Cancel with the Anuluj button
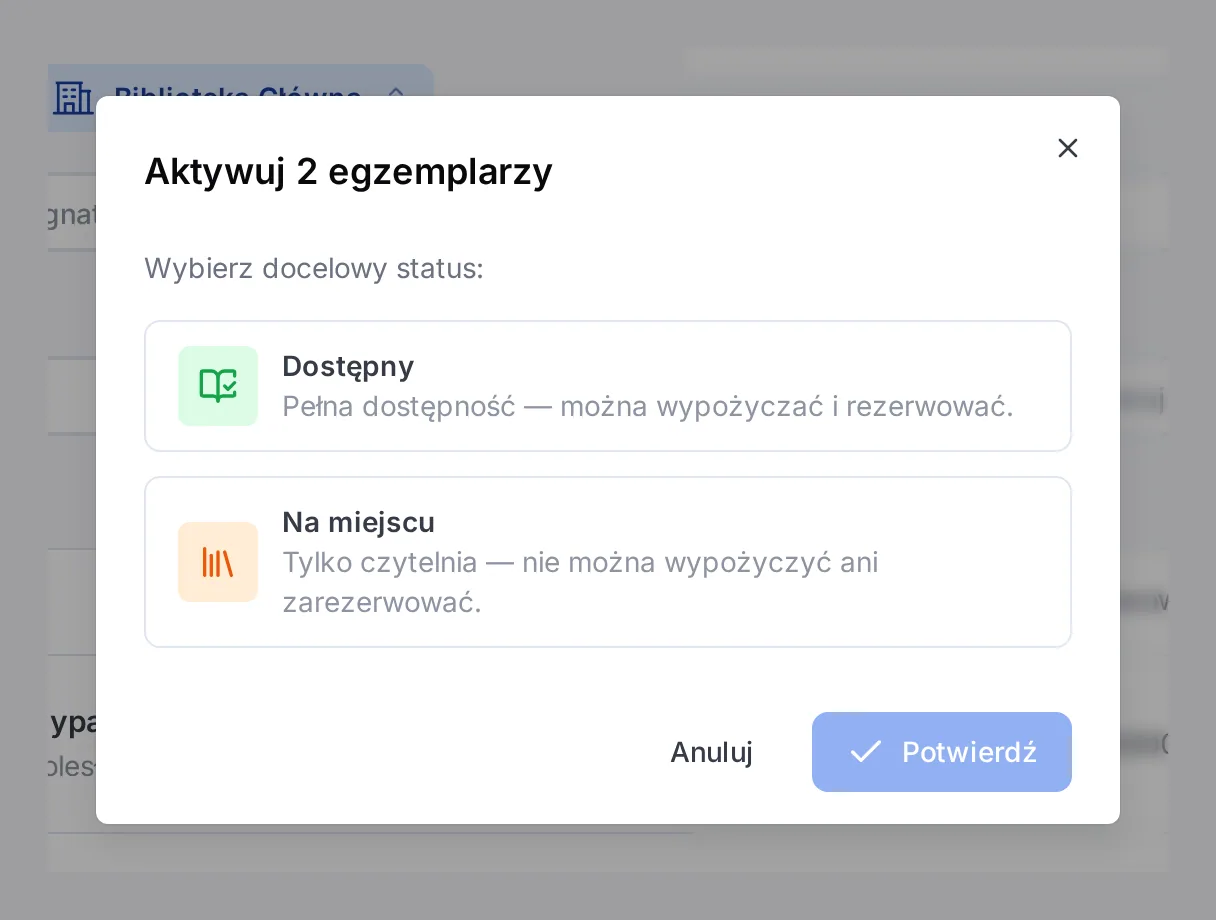 [x=711, y=752]
